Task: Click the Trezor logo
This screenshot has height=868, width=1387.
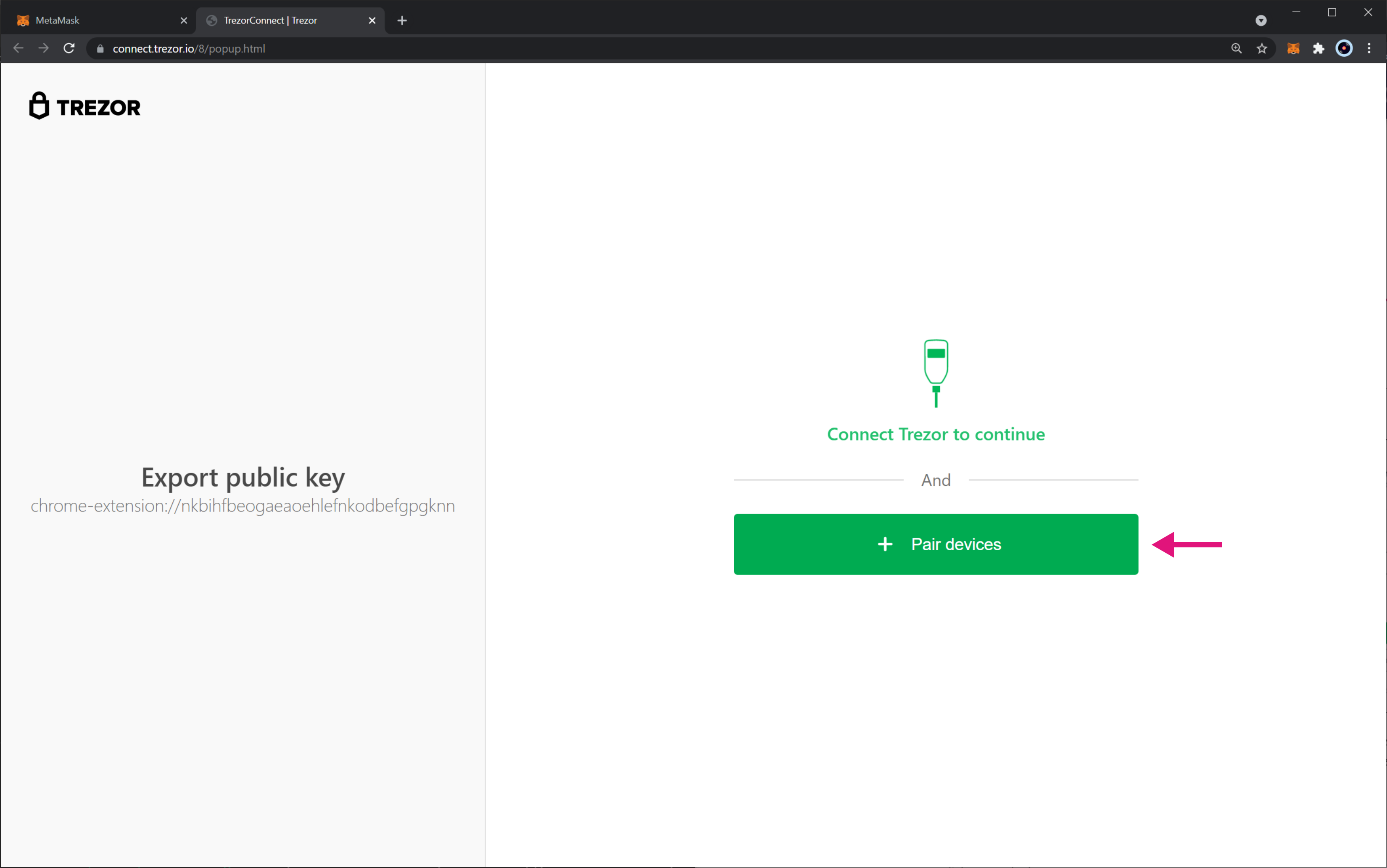Action: (x=84, y=106)
